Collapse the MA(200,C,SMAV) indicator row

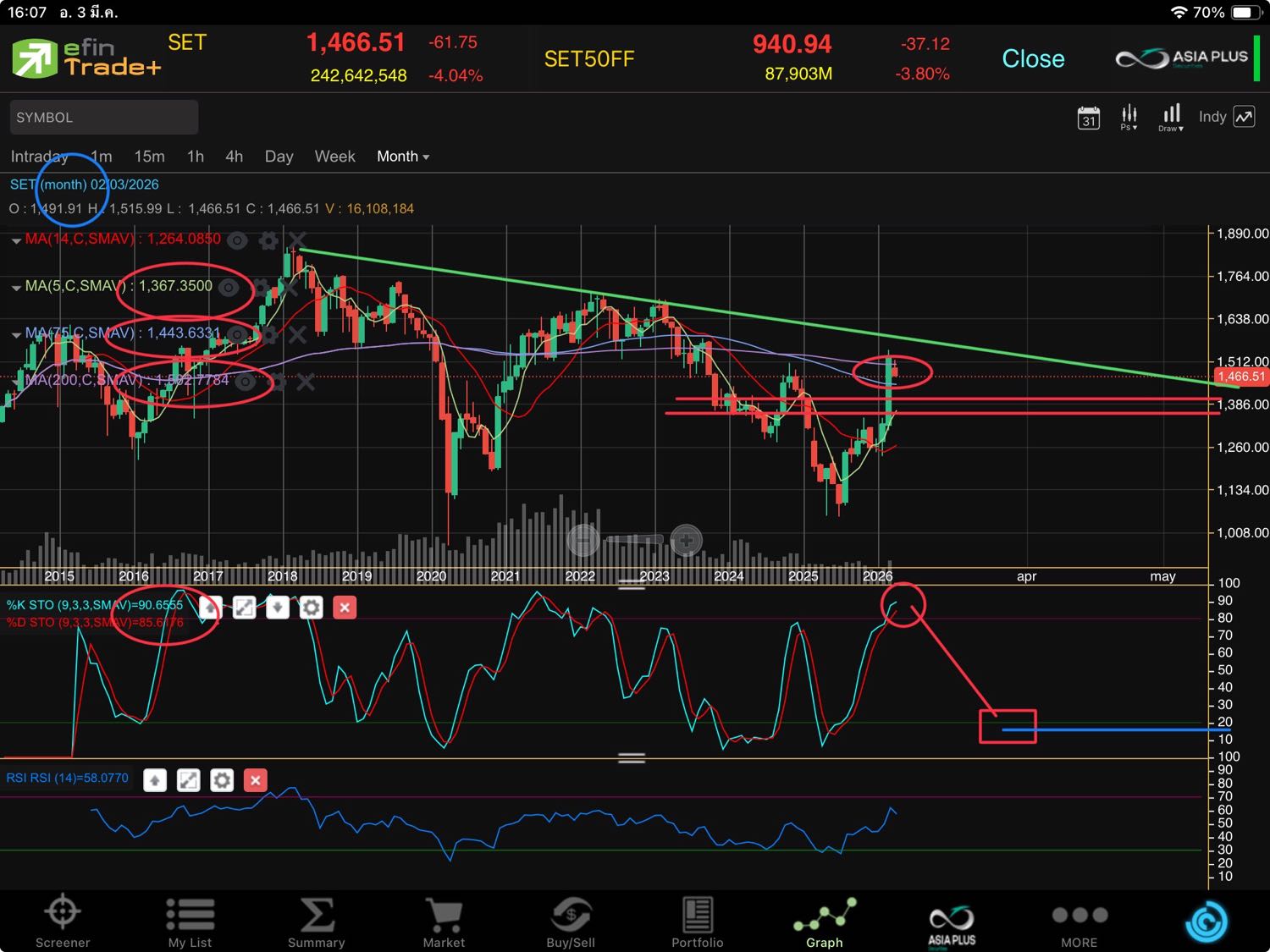(x=16, y=382)
